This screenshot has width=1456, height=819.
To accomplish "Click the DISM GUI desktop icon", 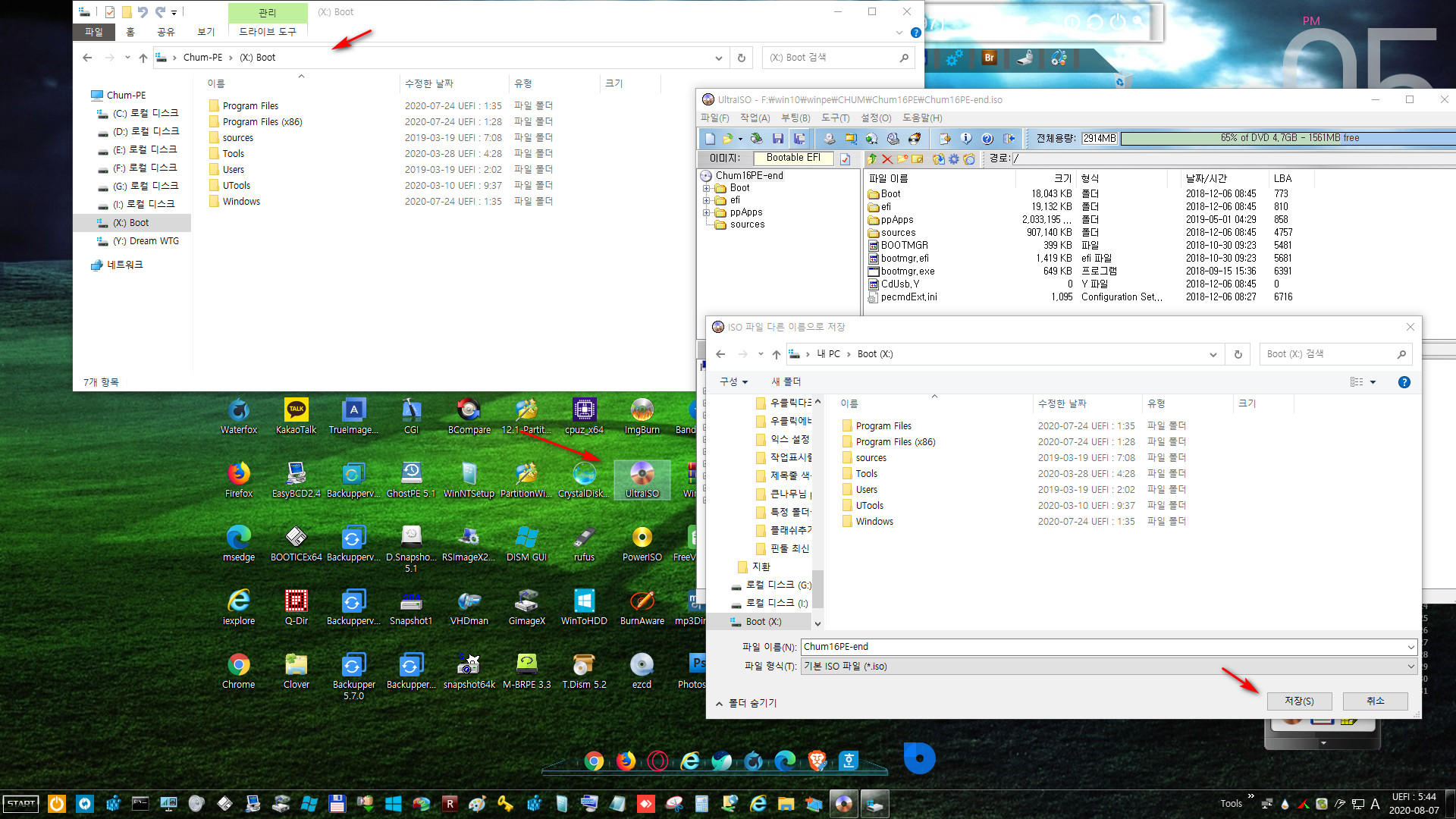I will [526, 544].
